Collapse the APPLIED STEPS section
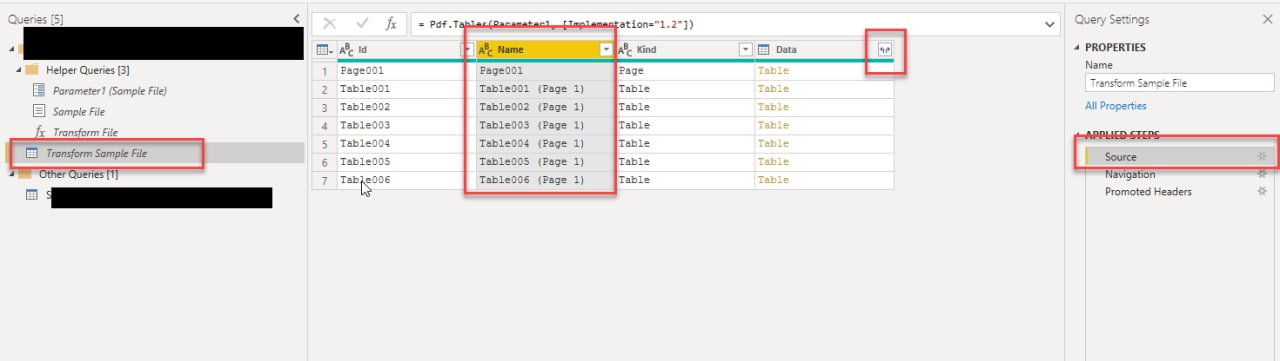Image resolution: width=1280 pixels, height=361 pixels. [1078, 135]
